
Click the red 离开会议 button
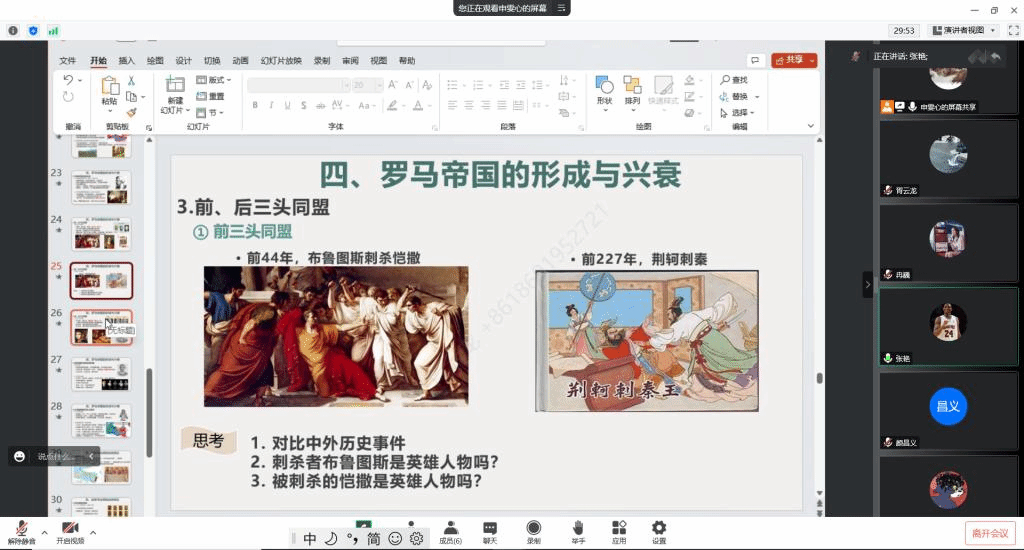(x=989, y=533)
